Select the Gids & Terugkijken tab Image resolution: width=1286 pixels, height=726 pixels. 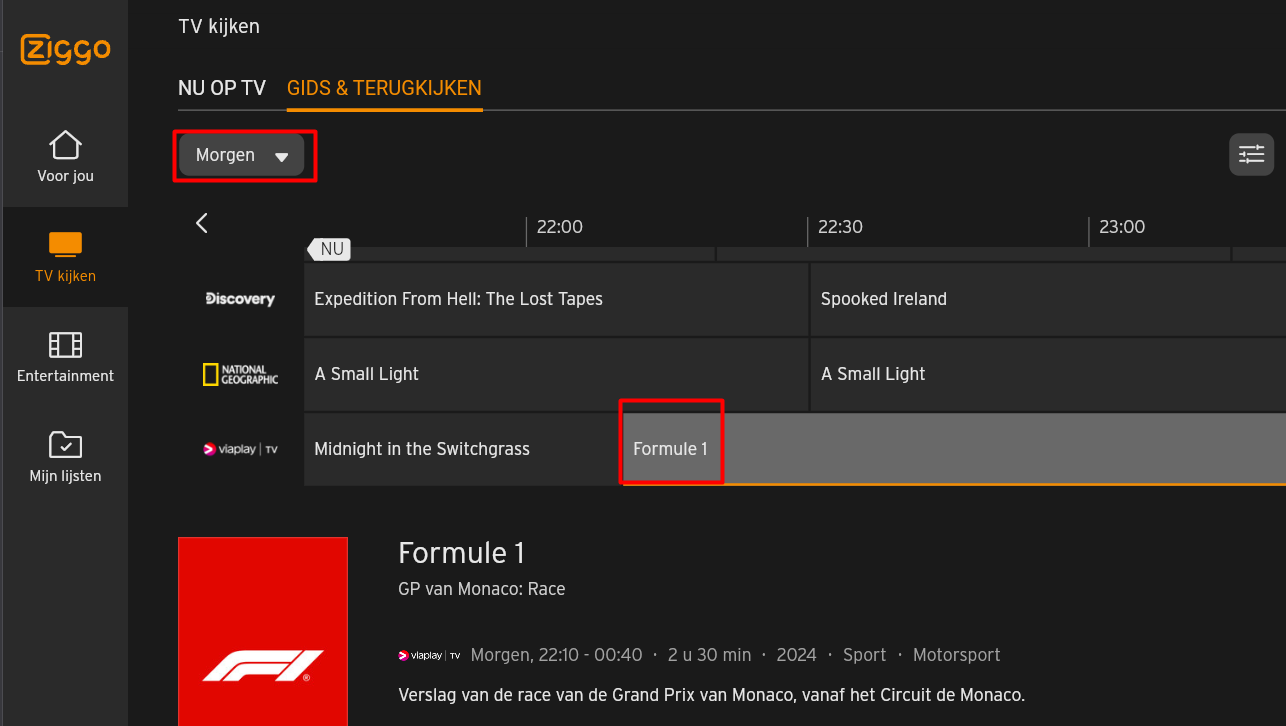click(x=384, y=88)
